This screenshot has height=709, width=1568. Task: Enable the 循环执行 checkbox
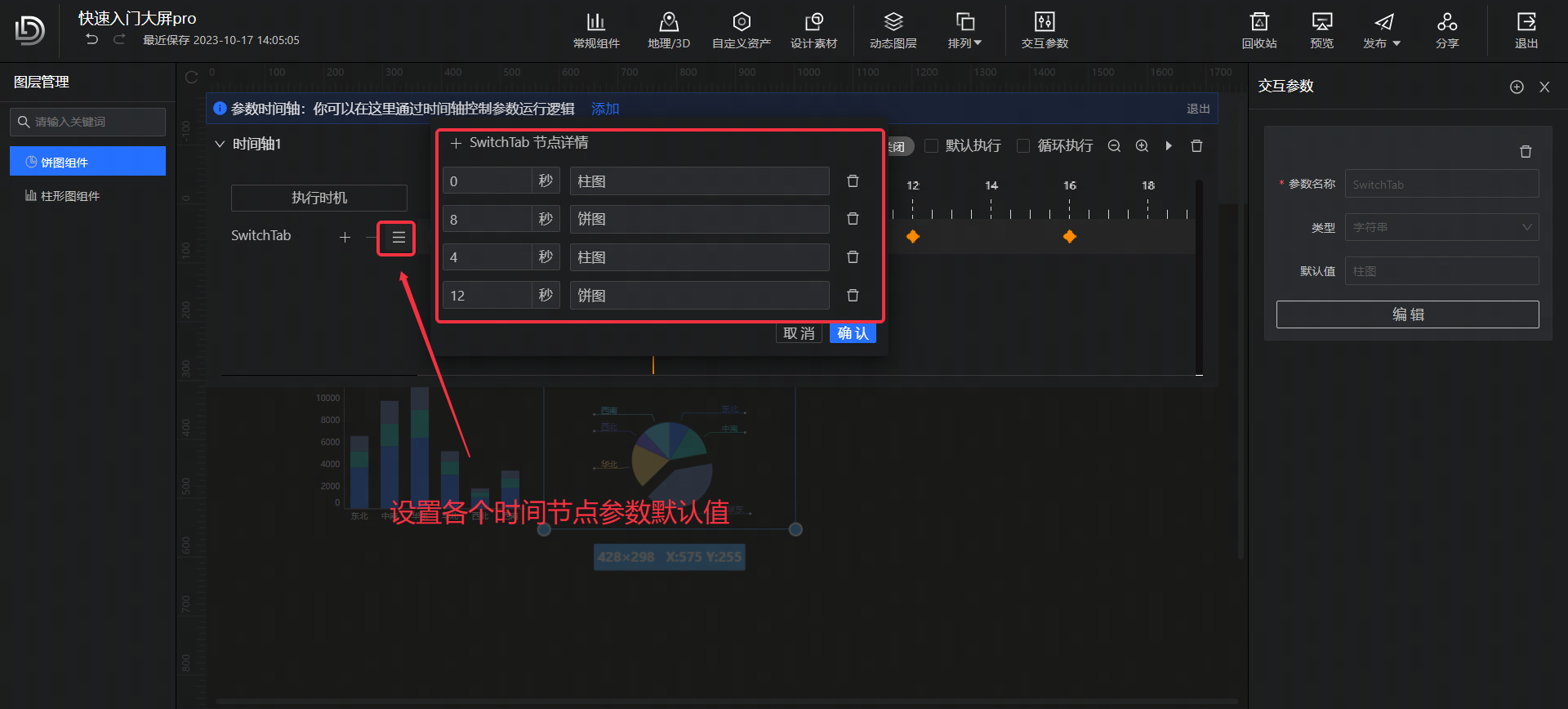click(1022, 146)
